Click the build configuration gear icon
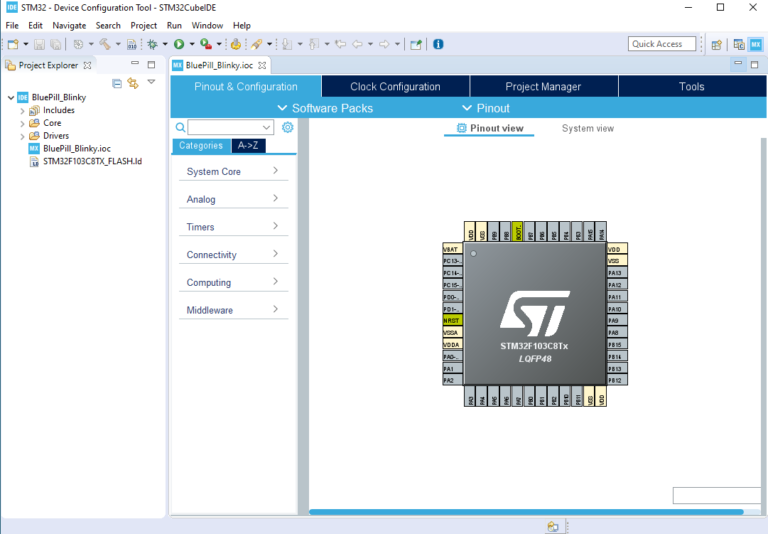Image resolution: width=768 pixels, height=534 pixels. [78, 45]
